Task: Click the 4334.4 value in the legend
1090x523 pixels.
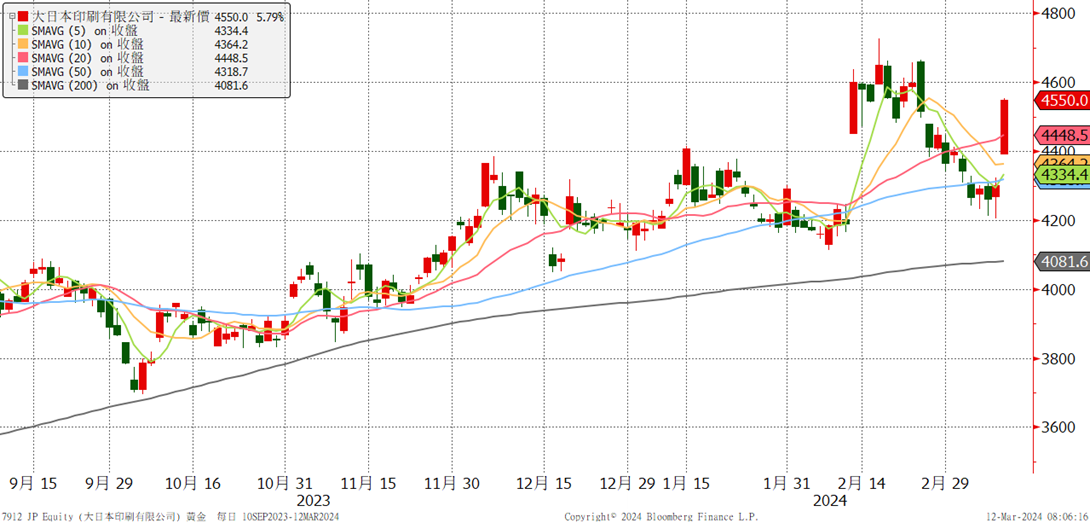Action: point(231,31)
